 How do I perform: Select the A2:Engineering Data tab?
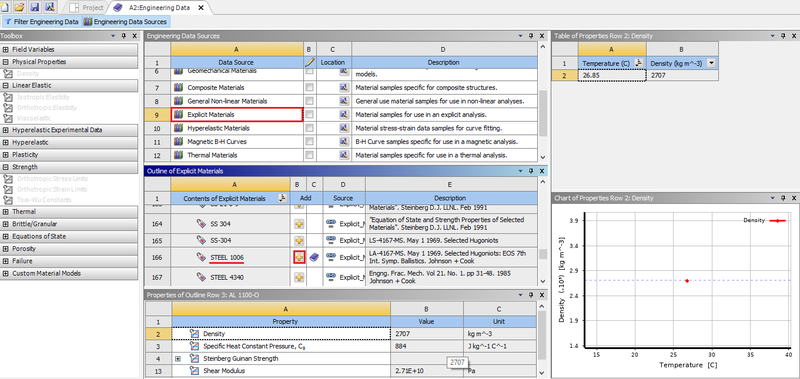pos(153,8)
